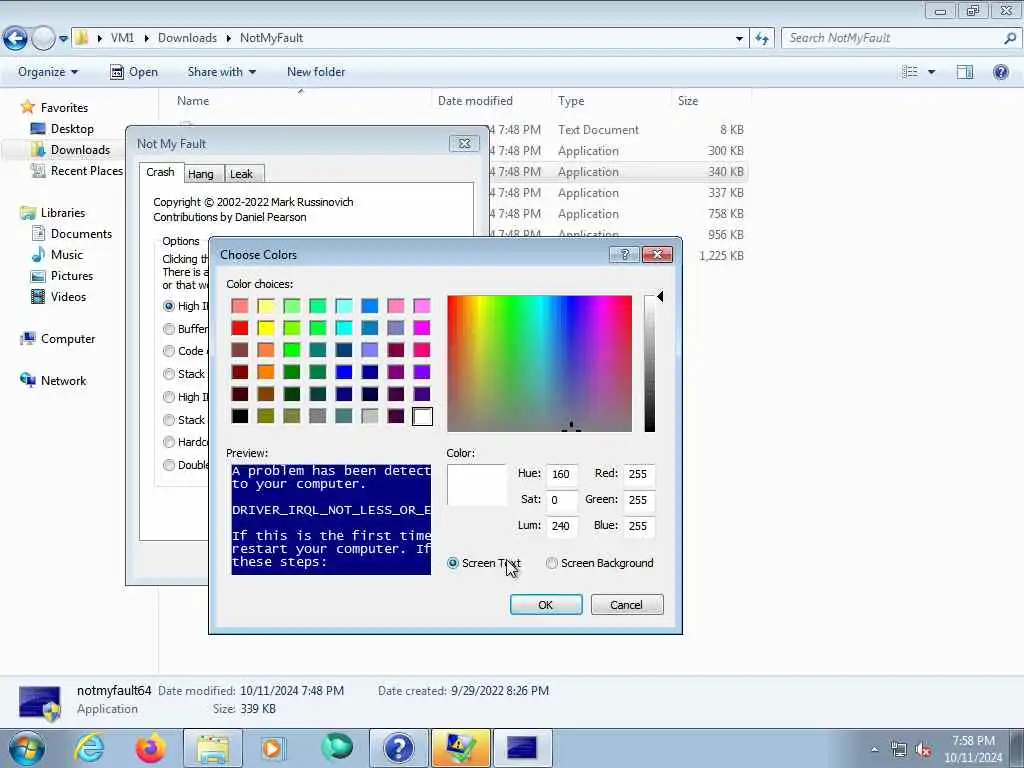Launch Firefox from taskbar
The width and height of the screenshot is (1024, 768).
150,748
